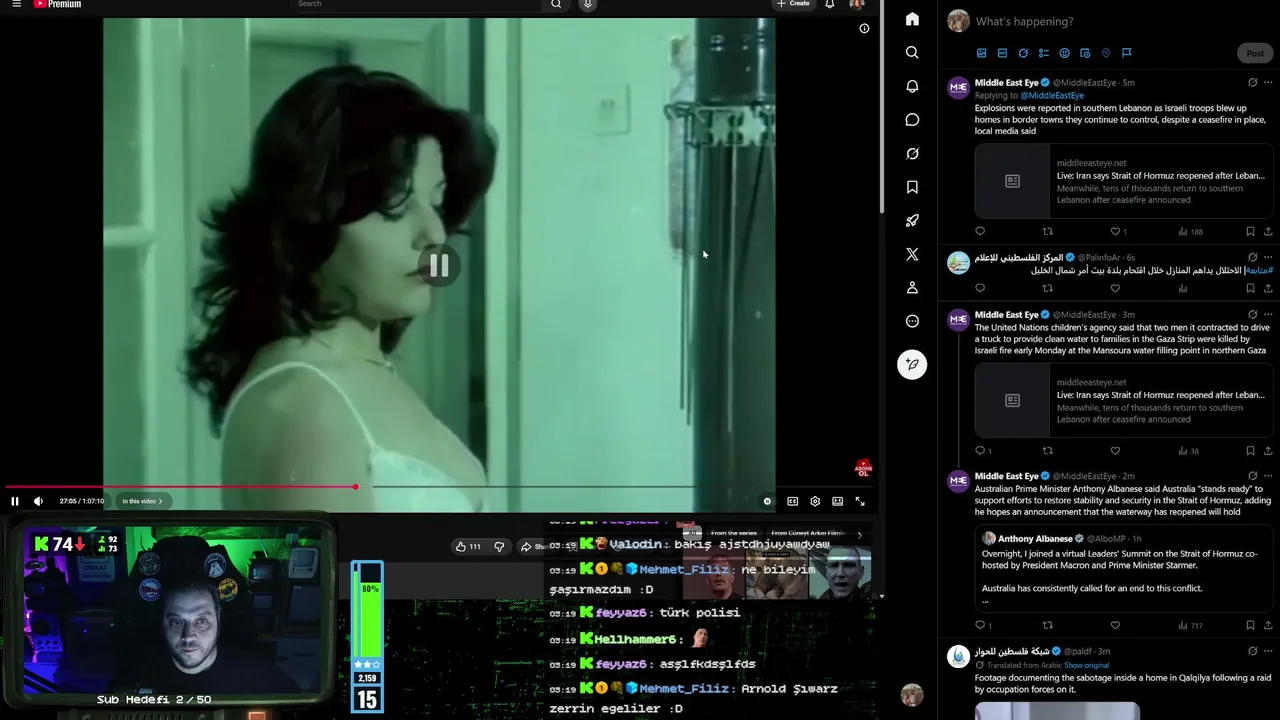Open the emoji picker for the post
Image resolution: width=1280 pixels, height=720 pixels.
[x=1064, y=53]
